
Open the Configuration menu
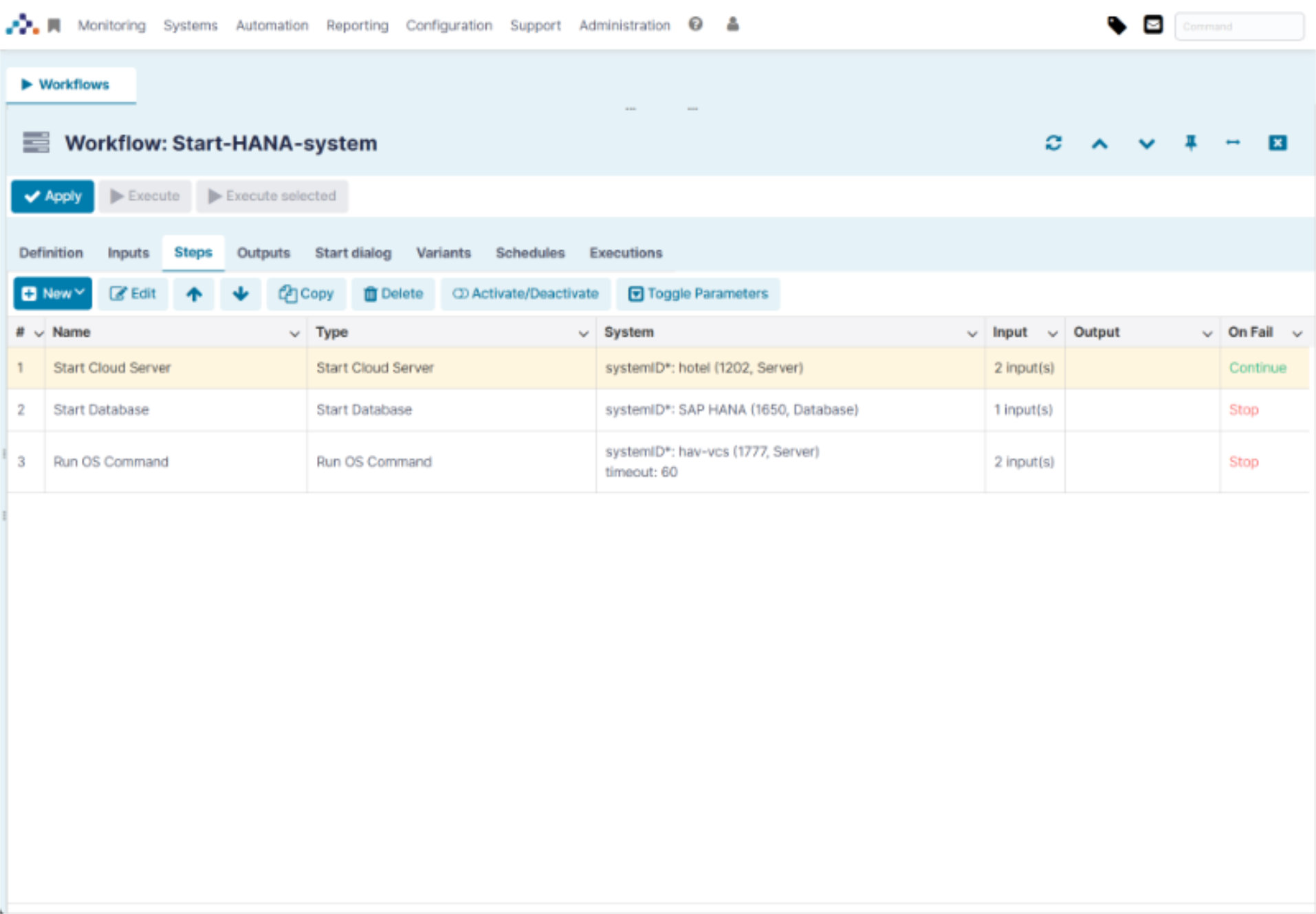[449, 25]
